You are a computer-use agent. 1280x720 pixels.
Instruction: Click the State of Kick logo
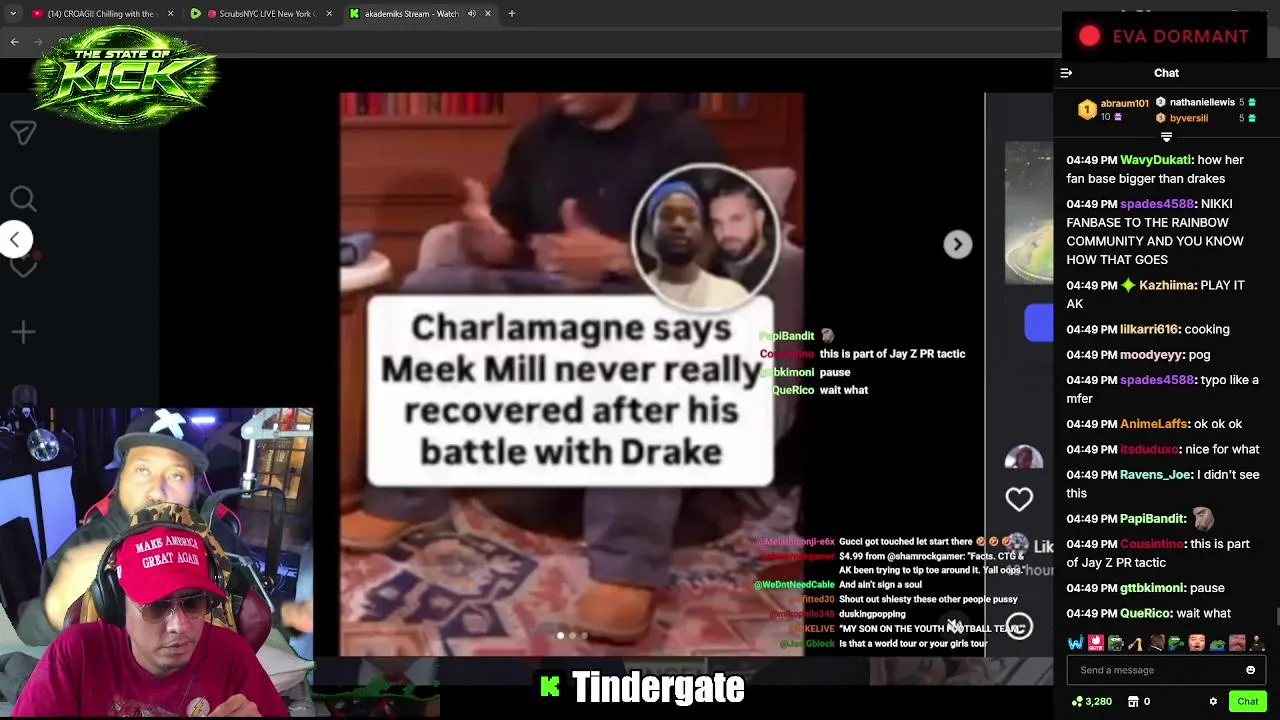(x=125, y=78)
